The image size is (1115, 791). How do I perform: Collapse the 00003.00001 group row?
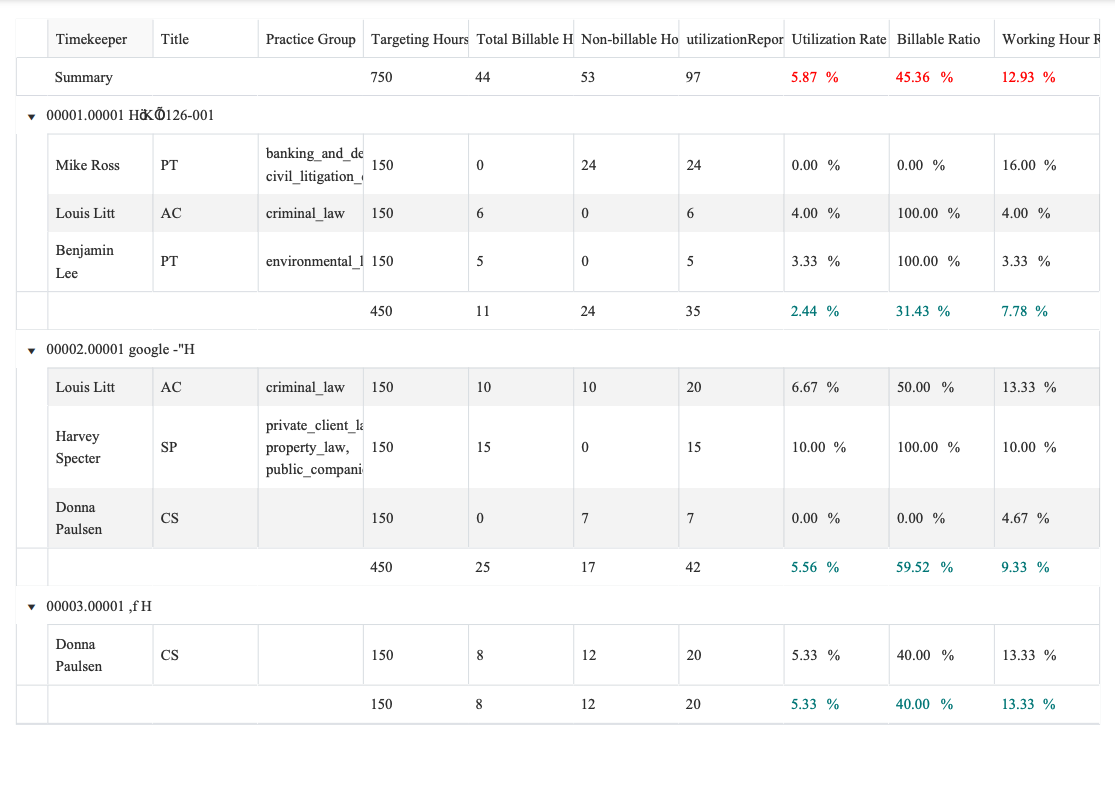pyautogui.click(x=32, y=606)
